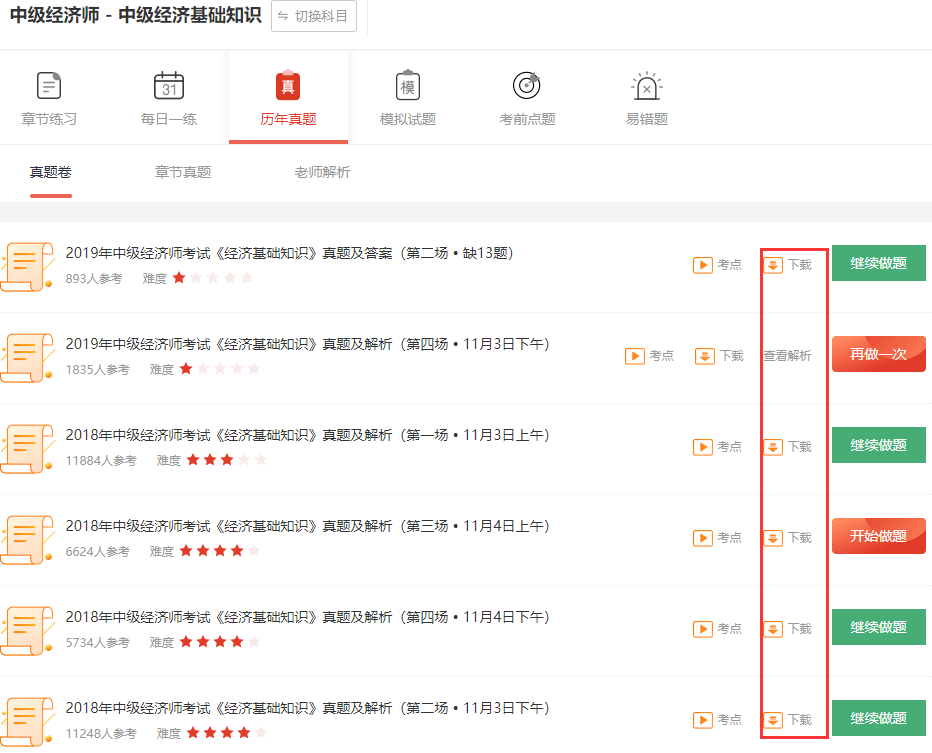Click scroll paper icon of 2018 第一场 exam
The image size is (932, 753).
point(28,447)
